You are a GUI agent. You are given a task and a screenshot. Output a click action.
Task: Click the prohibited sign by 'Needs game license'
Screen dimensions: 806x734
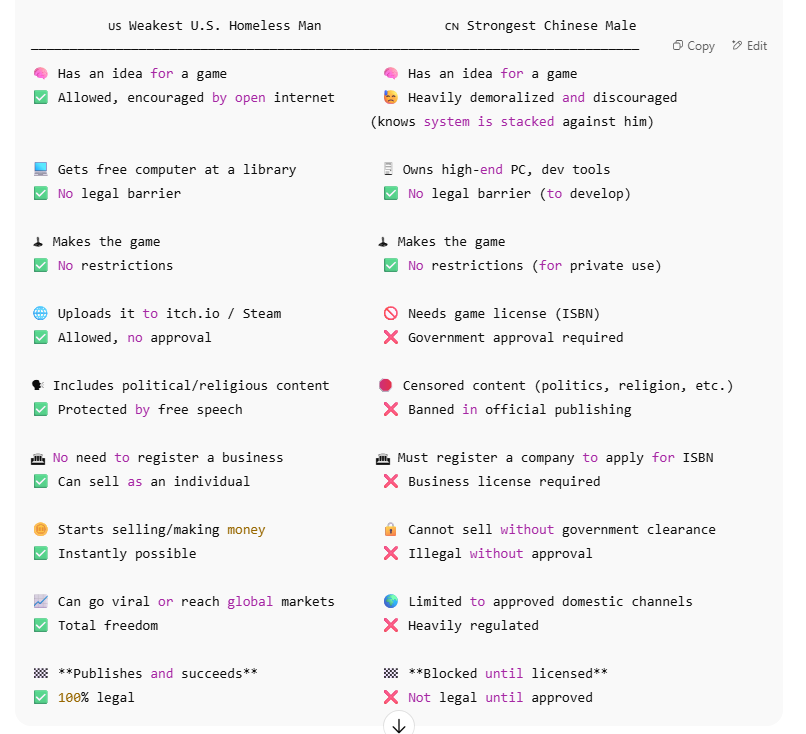(x=391, y=313)
